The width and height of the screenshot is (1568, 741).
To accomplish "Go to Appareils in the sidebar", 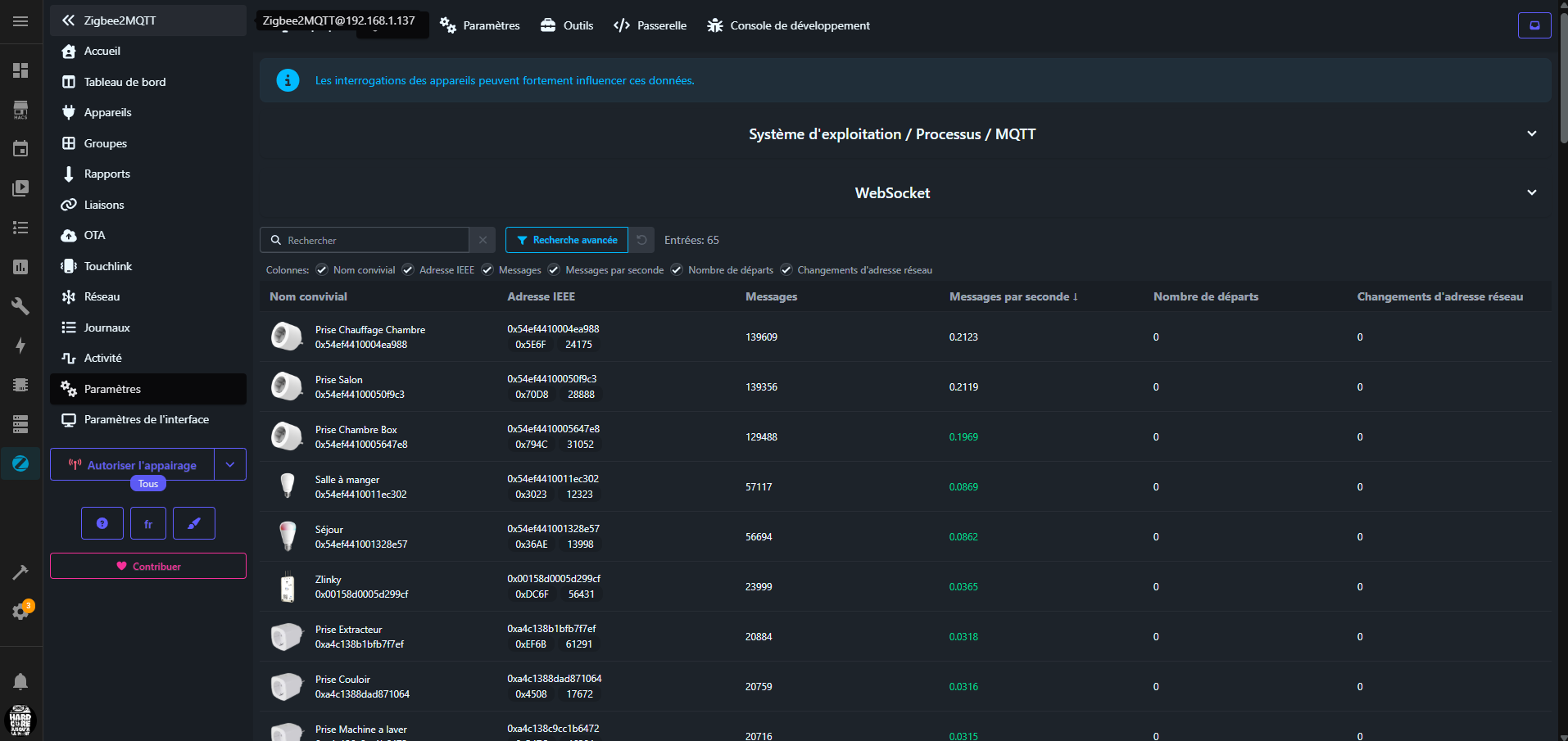I will click(107, 112).
